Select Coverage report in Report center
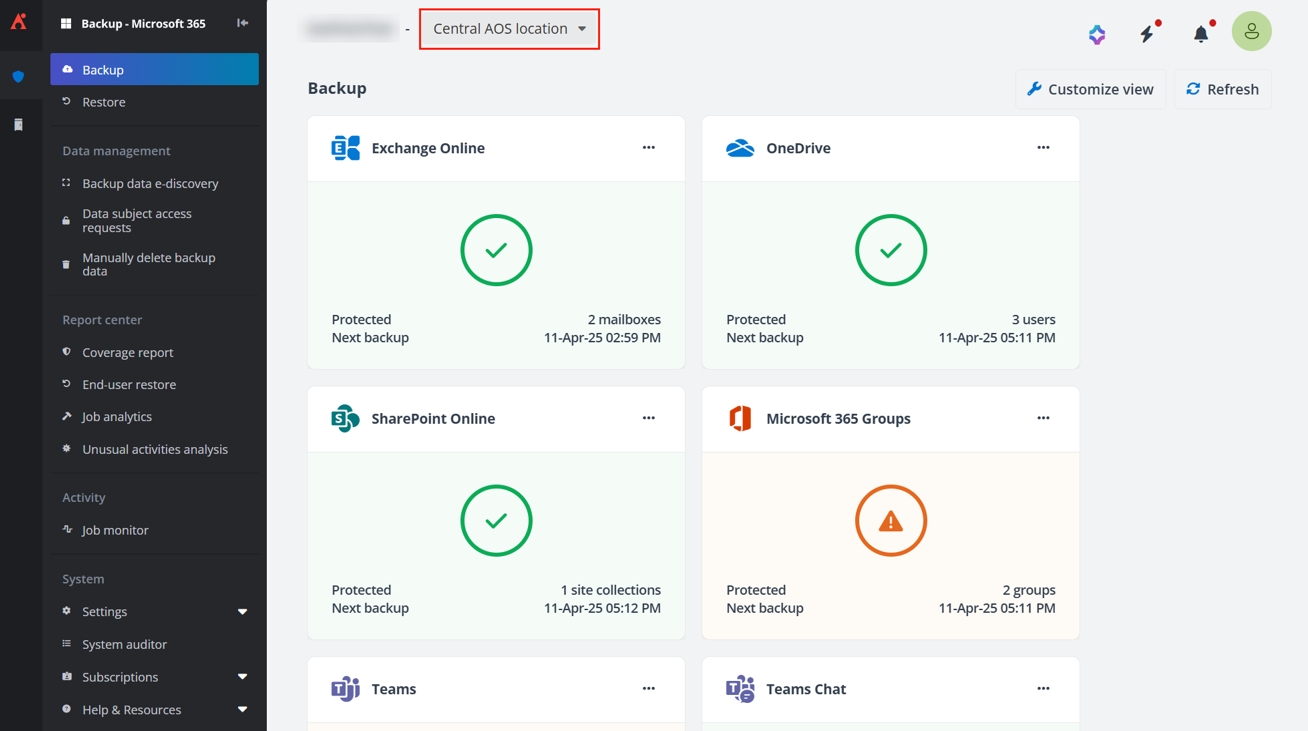Screen dimensions: 1308x731 click(127, 352)
